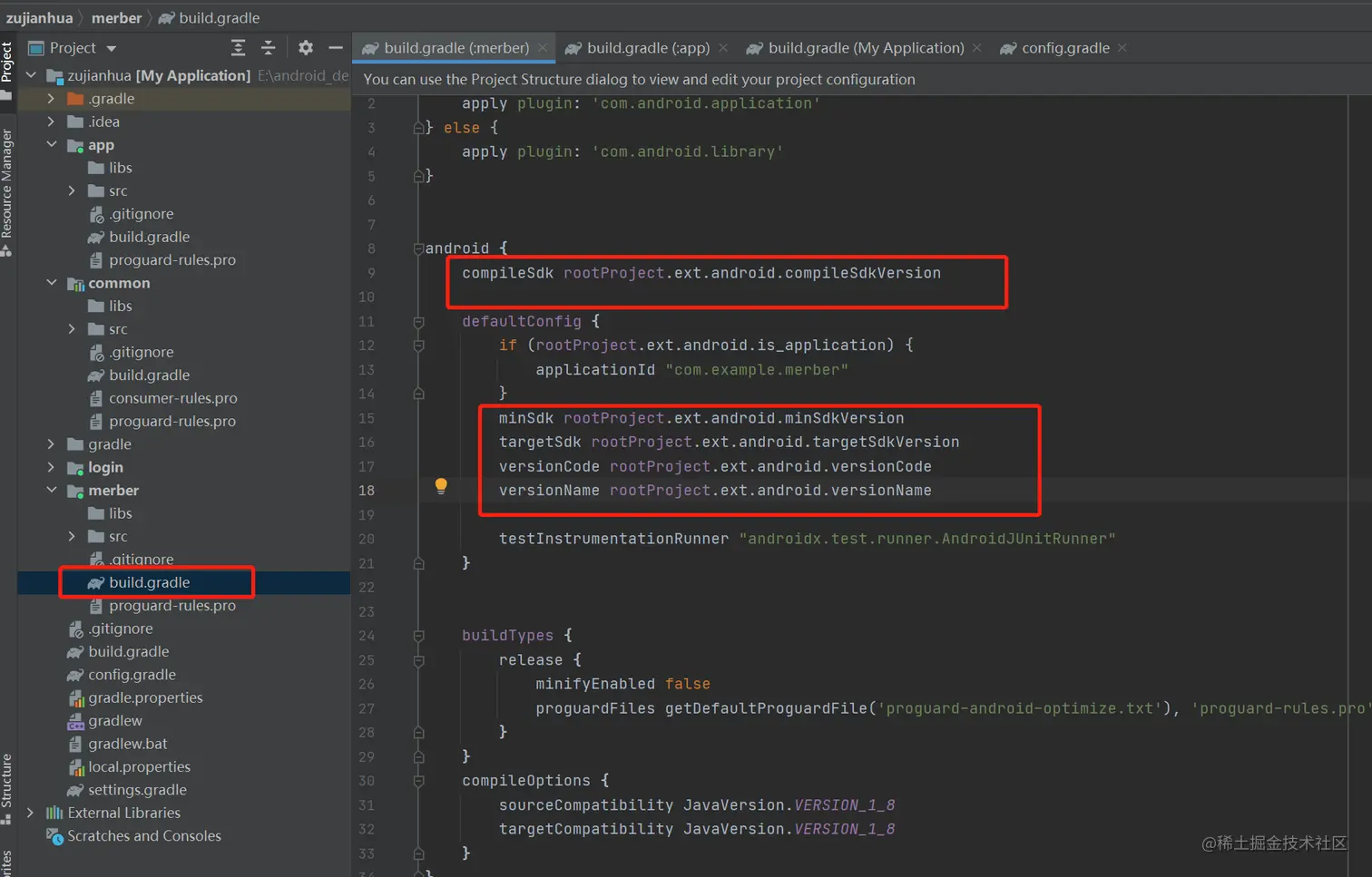Close the build.gradle (:app) tab
The width and height of the screenshot is (1372, 877).
(x=723, y=48)
